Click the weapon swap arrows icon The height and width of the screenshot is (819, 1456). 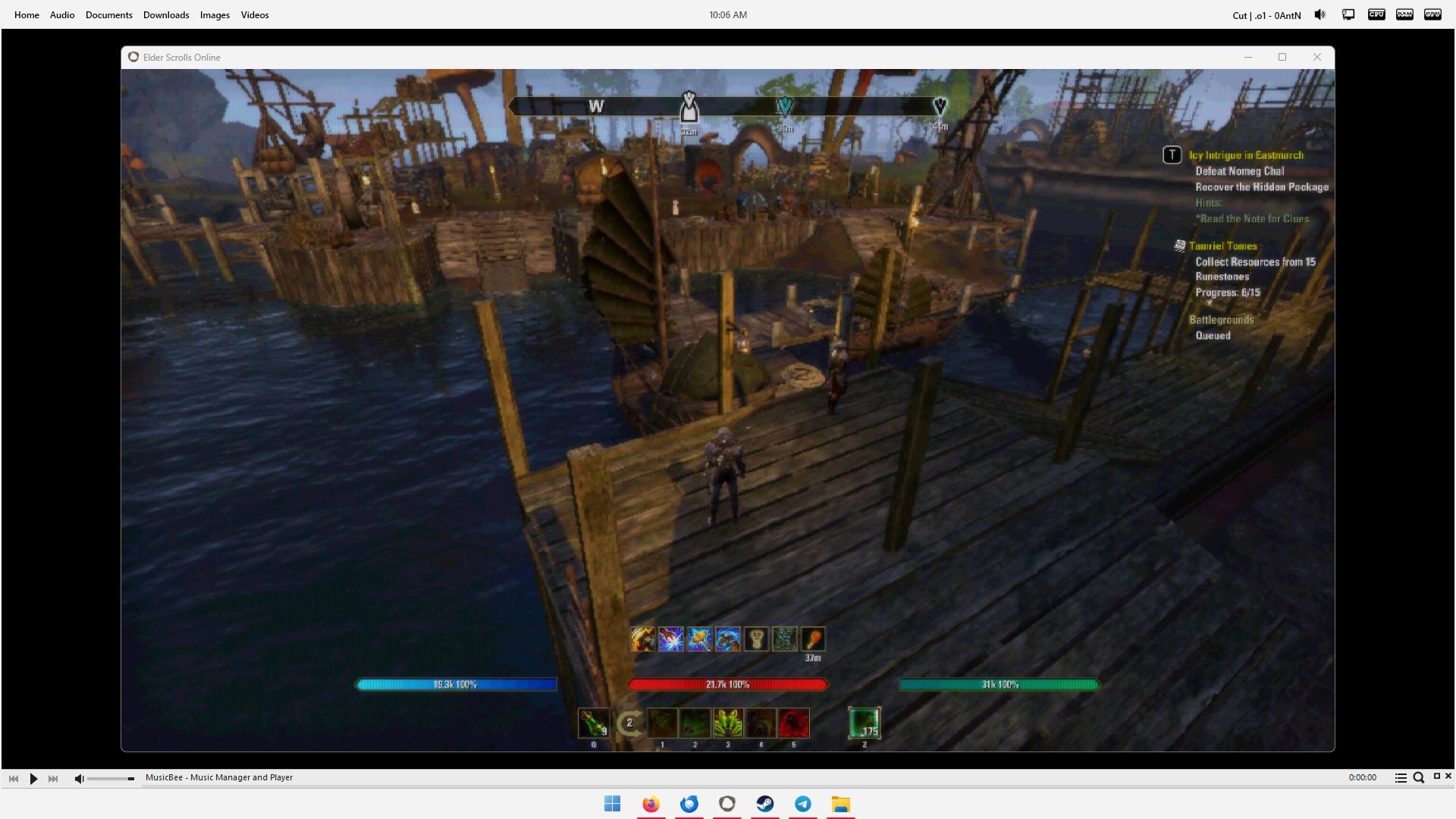[629, 723]
